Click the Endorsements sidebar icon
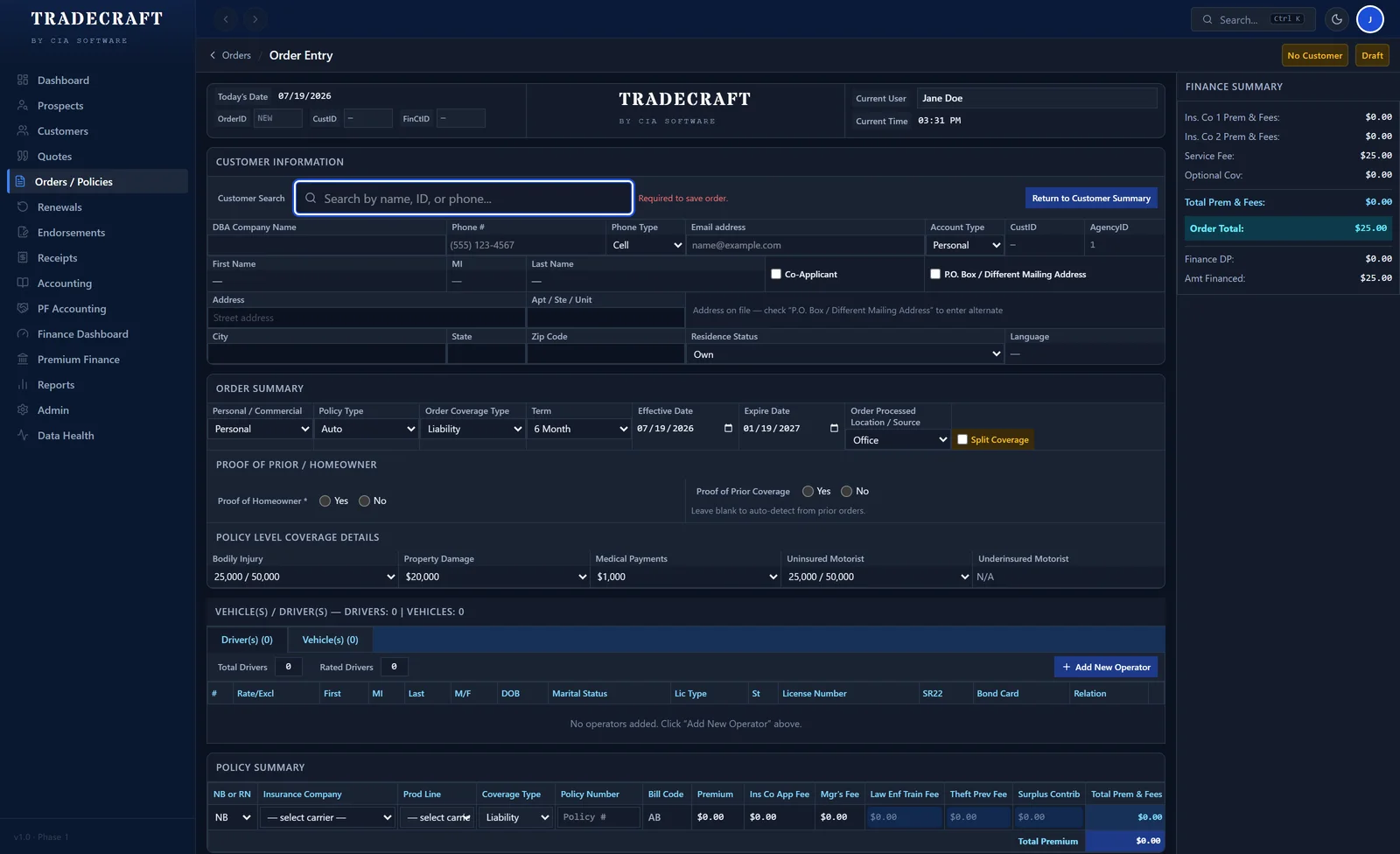Viewport: 1400px width, 854px height. (23, 232)
